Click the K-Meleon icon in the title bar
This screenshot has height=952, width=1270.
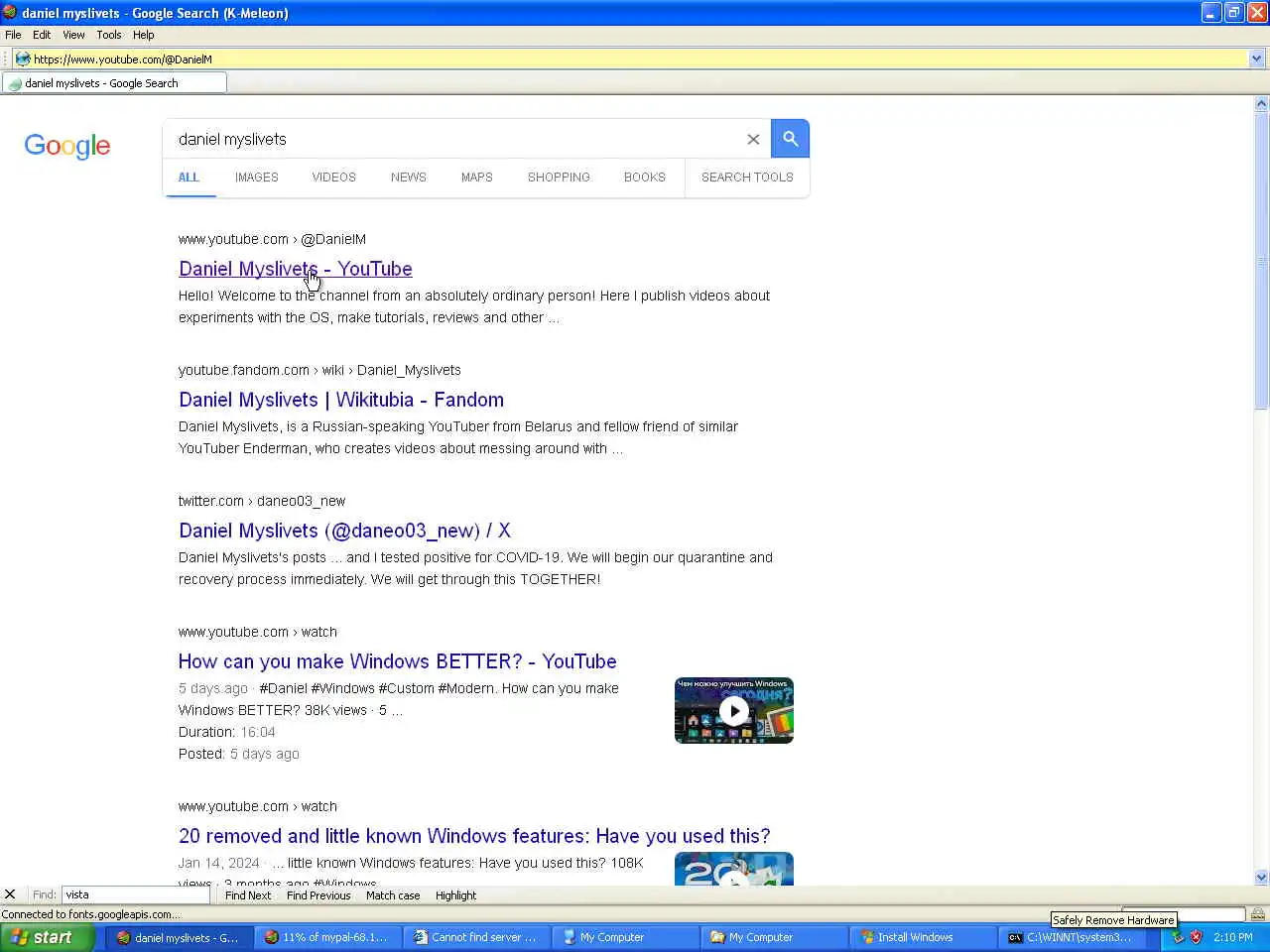10,13
